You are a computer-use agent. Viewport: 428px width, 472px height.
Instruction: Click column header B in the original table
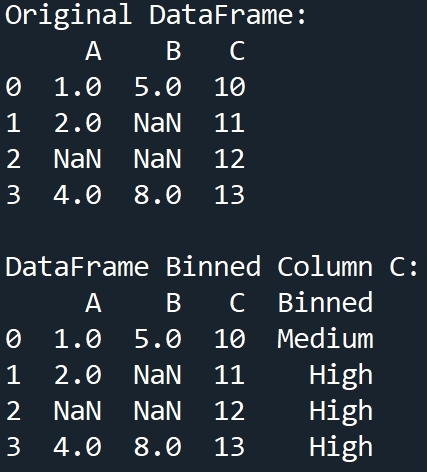tap(174, 51)
